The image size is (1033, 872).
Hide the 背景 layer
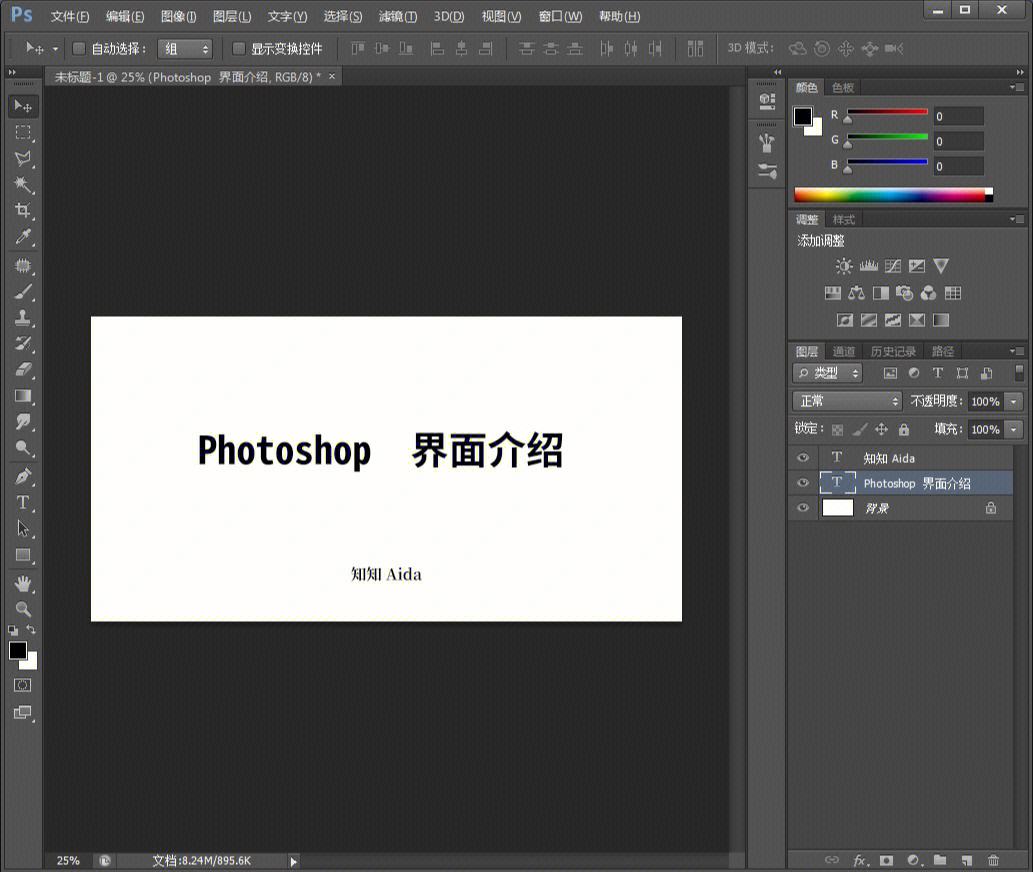(x=803, y=508)
